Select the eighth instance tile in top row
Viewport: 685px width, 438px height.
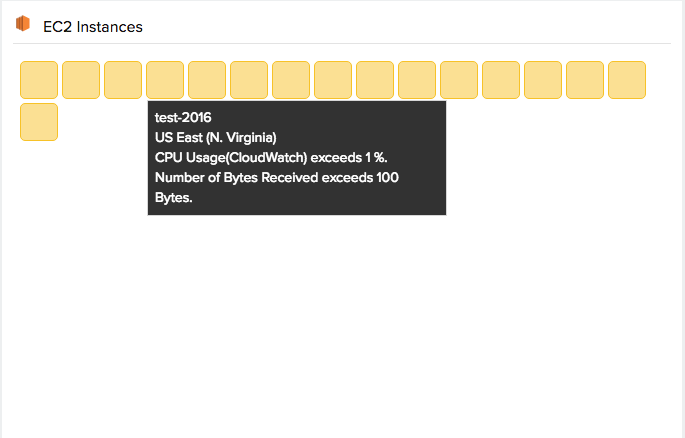(x=333, y=80)
